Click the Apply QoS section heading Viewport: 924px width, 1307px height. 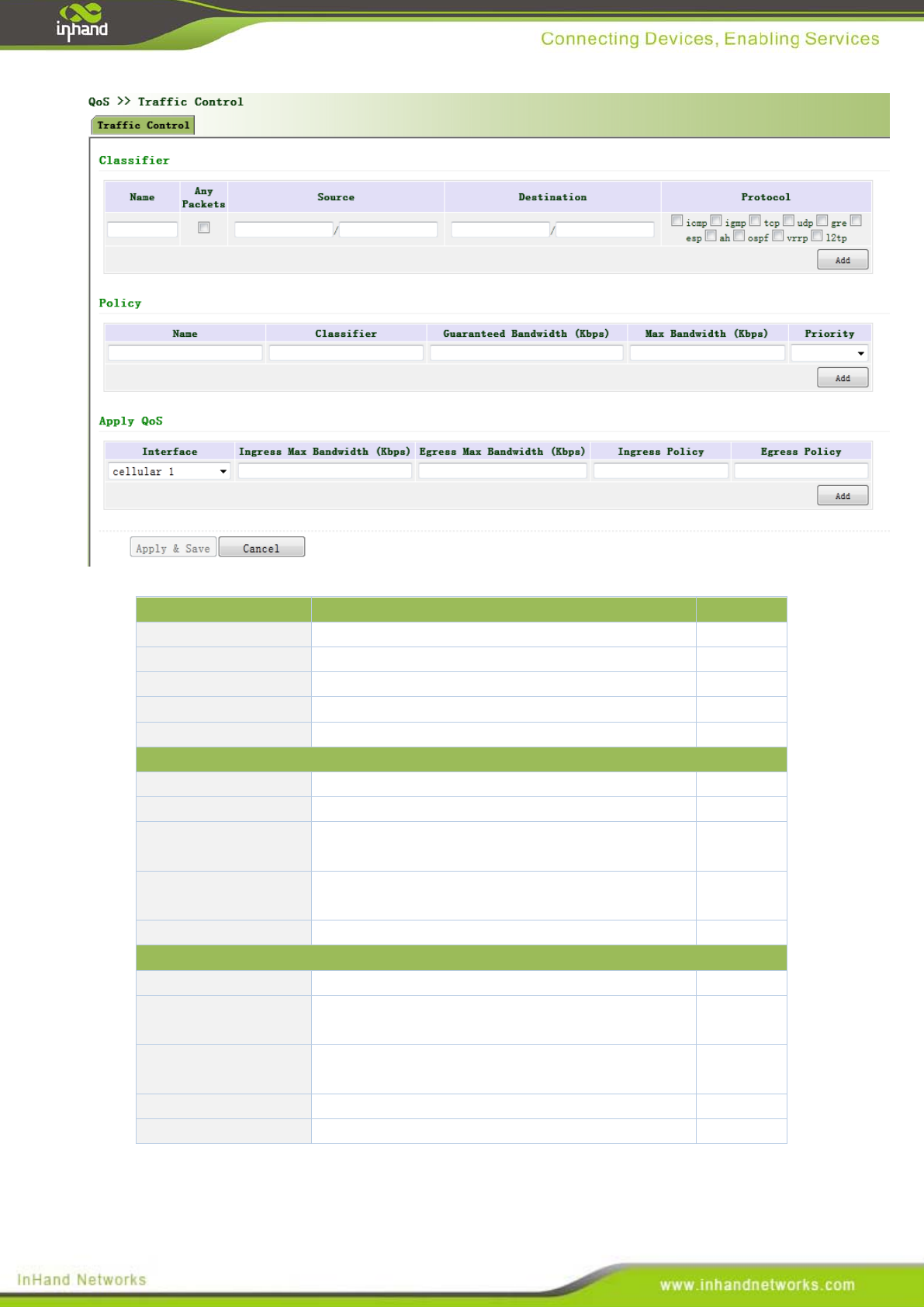coord(131,421)
